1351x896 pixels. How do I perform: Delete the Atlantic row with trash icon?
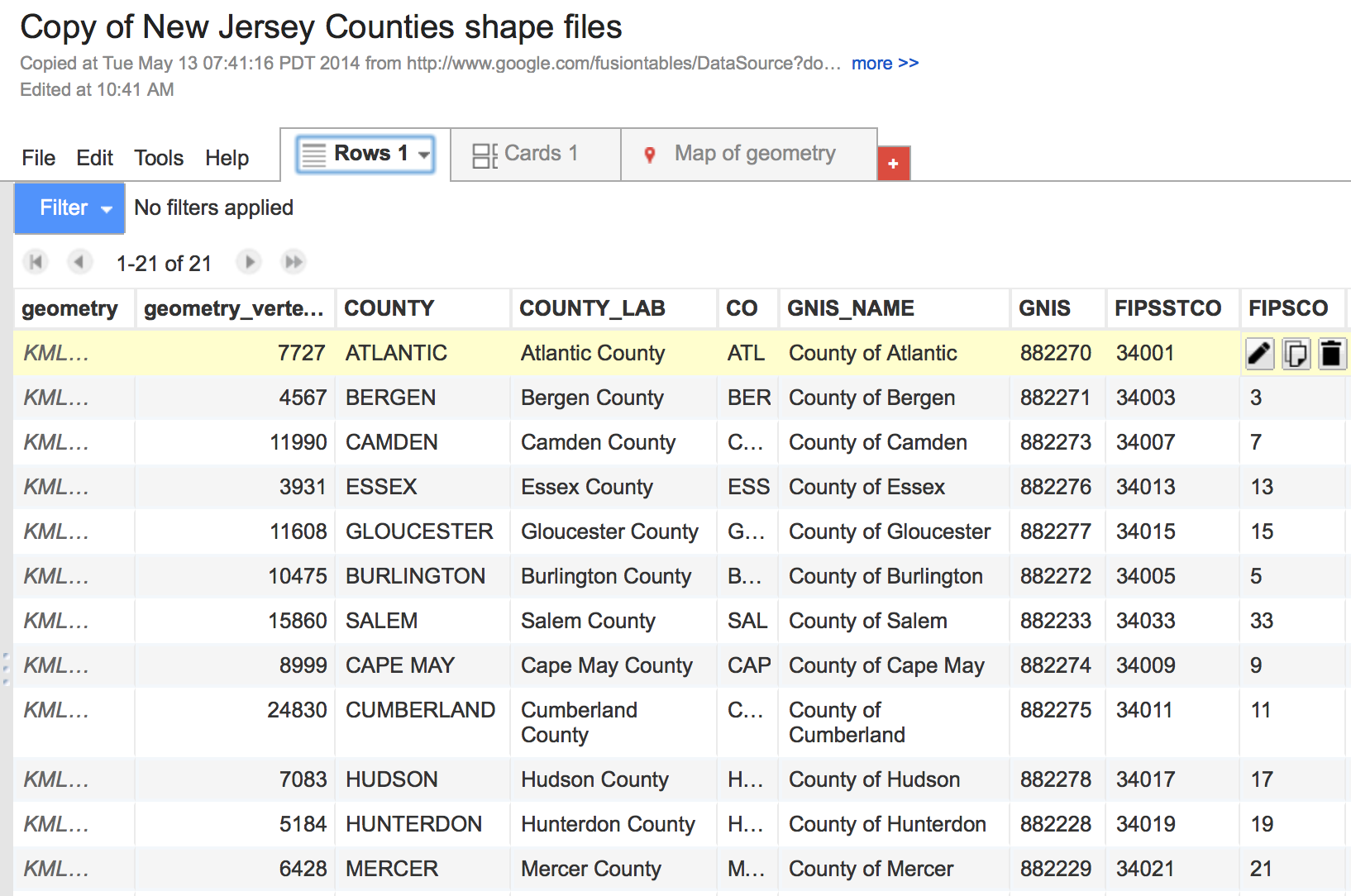(x=1331, y=354)
